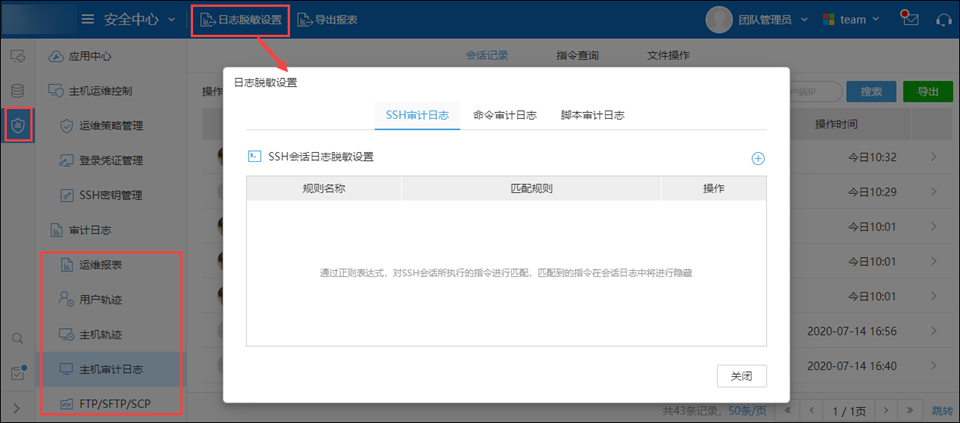960x423 pixels.
Task: Click the green 导出 button
Action: click(x=928, y=92)
